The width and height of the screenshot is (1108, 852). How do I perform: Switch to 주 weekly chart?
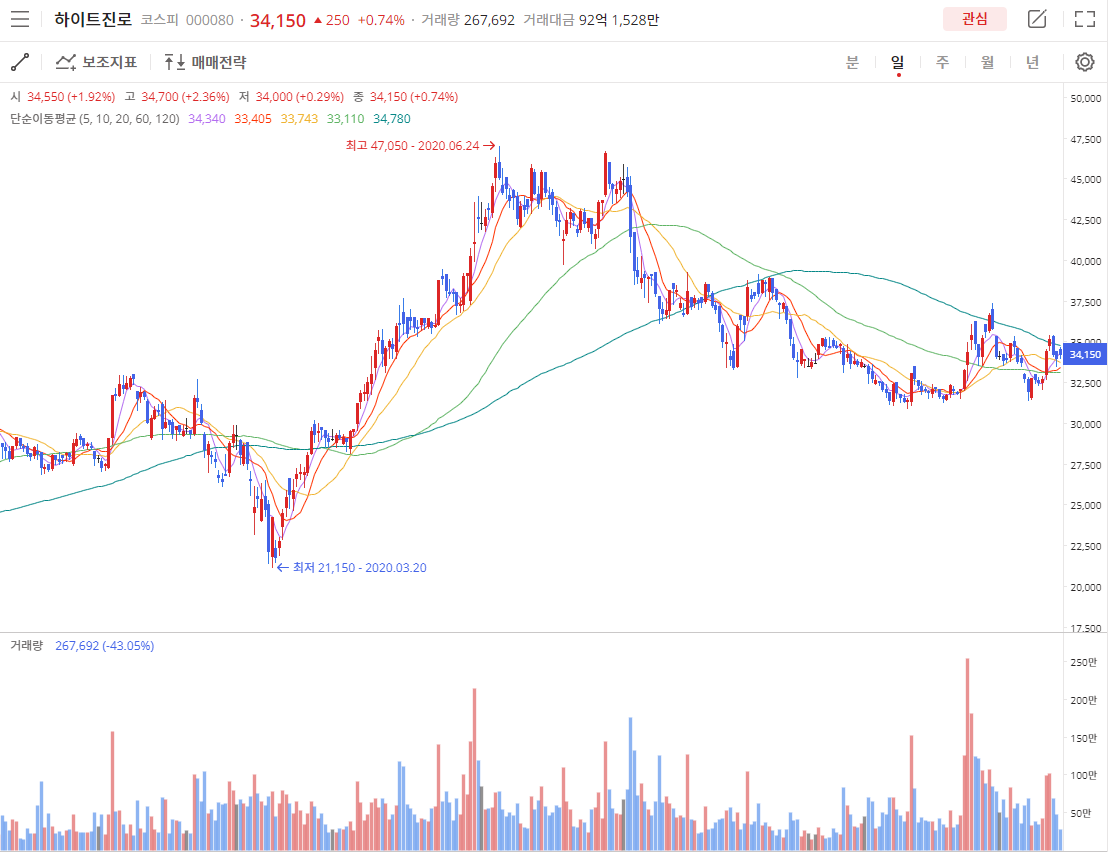point(942,62)
